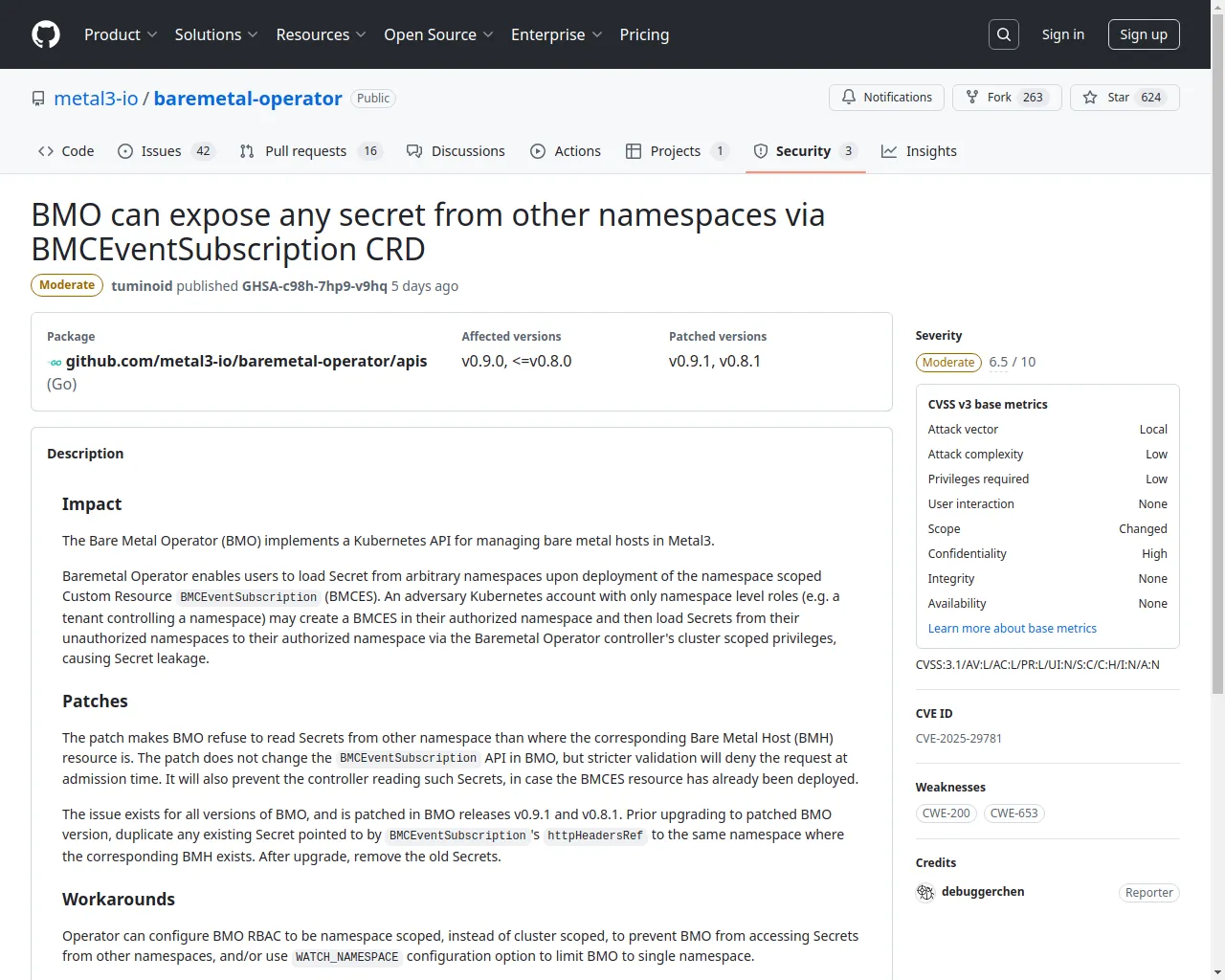Viewport: 1225px width, 980px height.
Task: Open the Actions tab
Action: [x=566, y=151]
